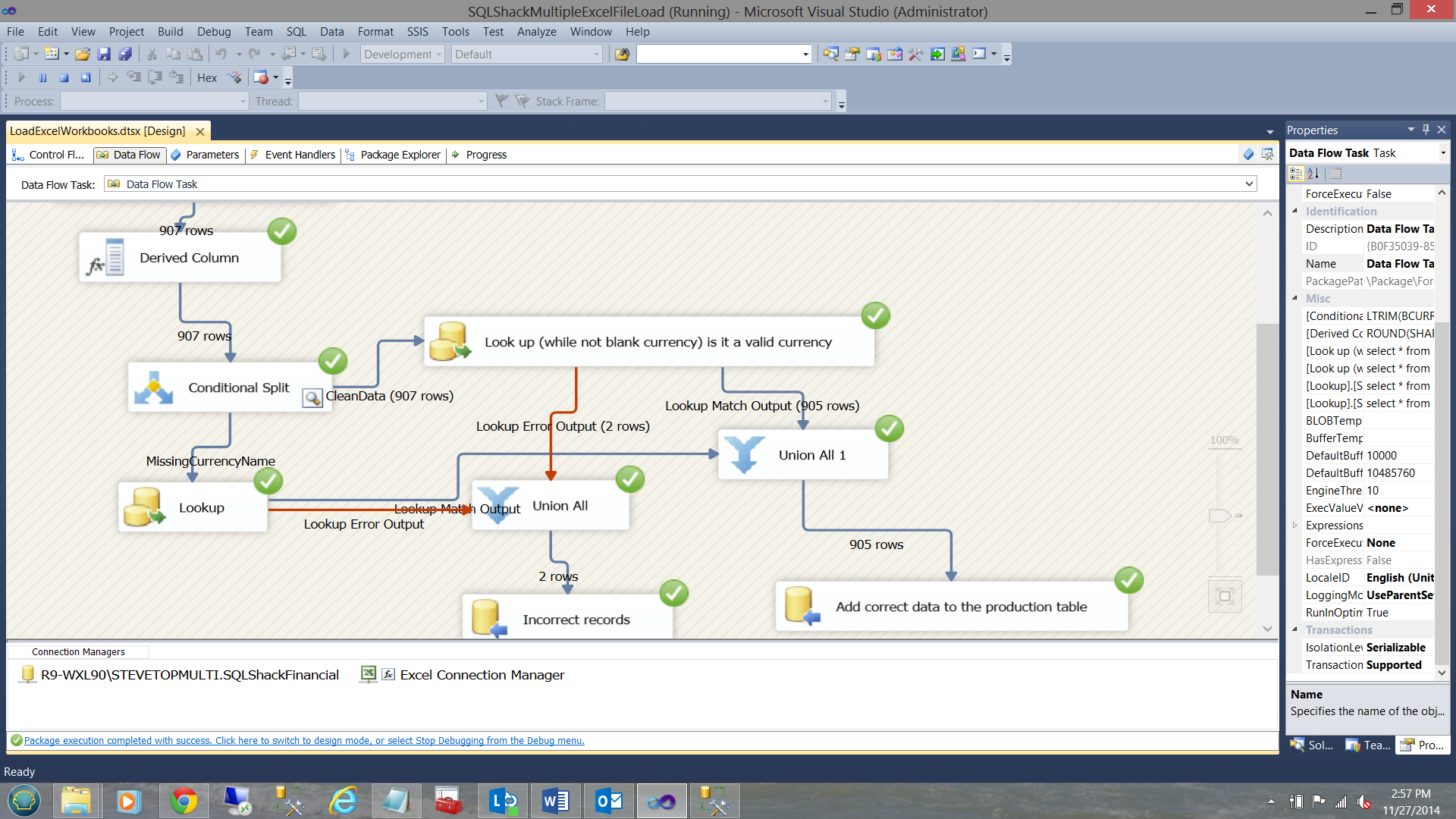This screenshot has width=1456, height=819.
Task: Click data viewer magnifier on Conditional Split
Action: coord(312,397)
